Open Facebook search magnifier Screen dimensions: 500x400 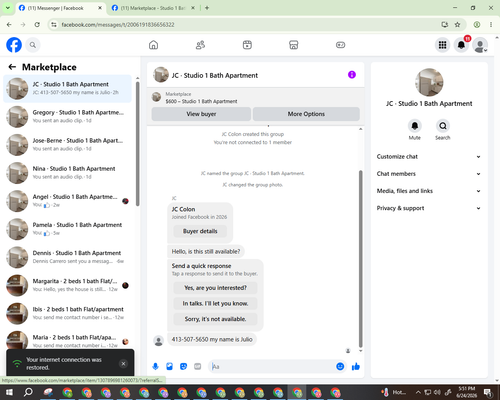coord(33,45)
